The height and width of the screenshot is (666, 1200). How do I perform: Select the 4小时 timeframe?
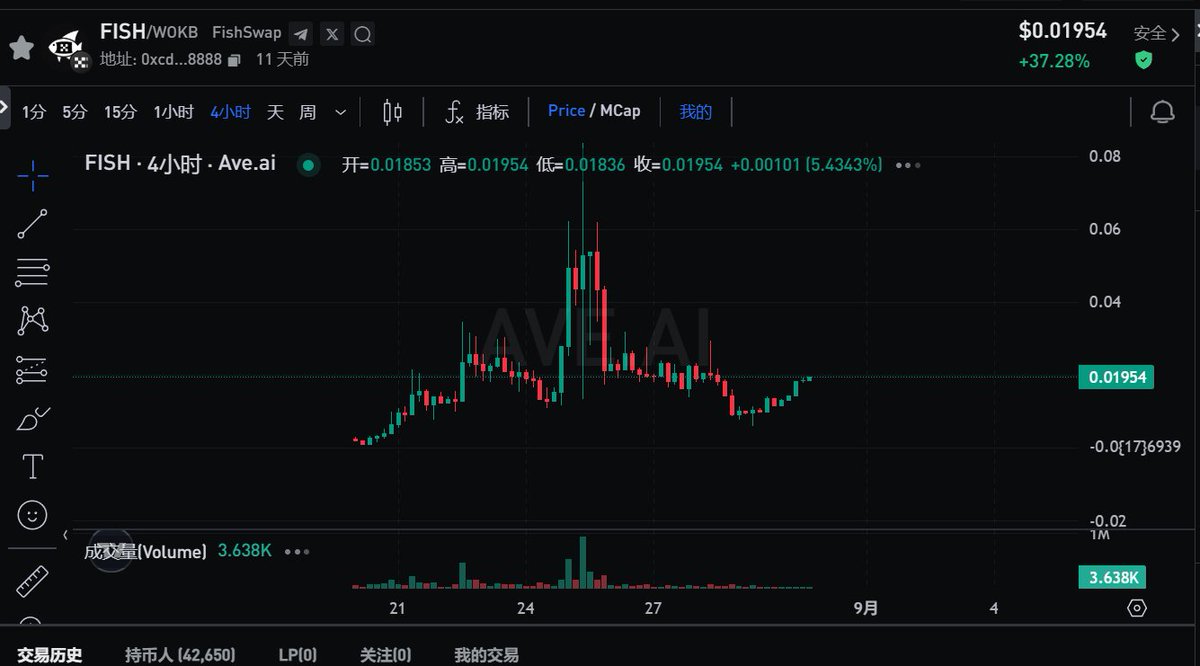click(230, 112)
